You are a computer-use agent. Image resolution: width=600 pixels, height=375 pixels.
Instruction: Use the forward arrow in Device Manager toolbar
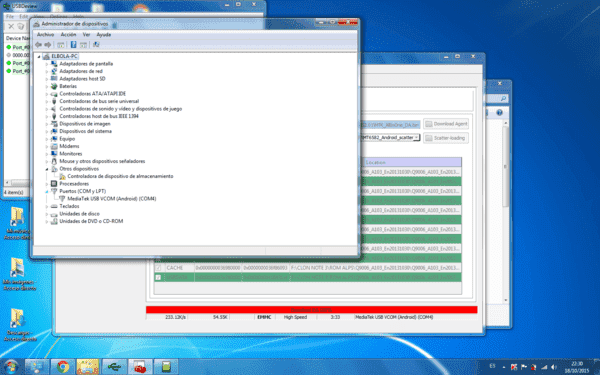47,45
